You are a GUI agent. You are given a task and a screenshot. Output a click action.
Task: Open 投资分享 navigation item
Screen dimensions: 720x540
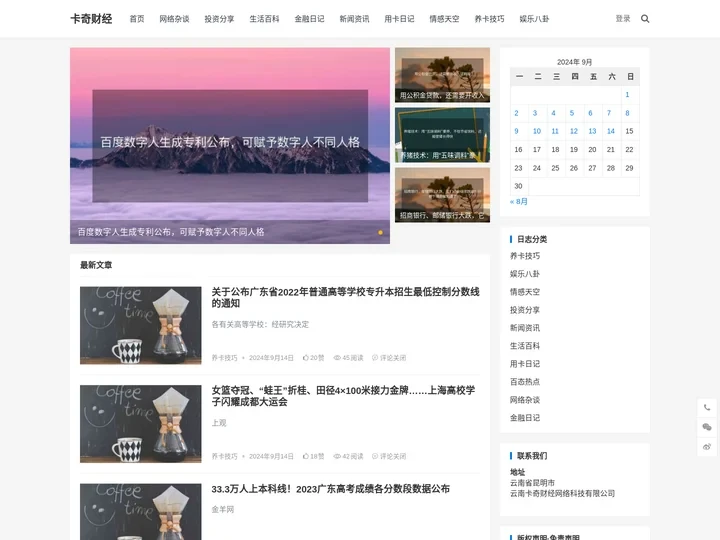[x=219, y=19]
